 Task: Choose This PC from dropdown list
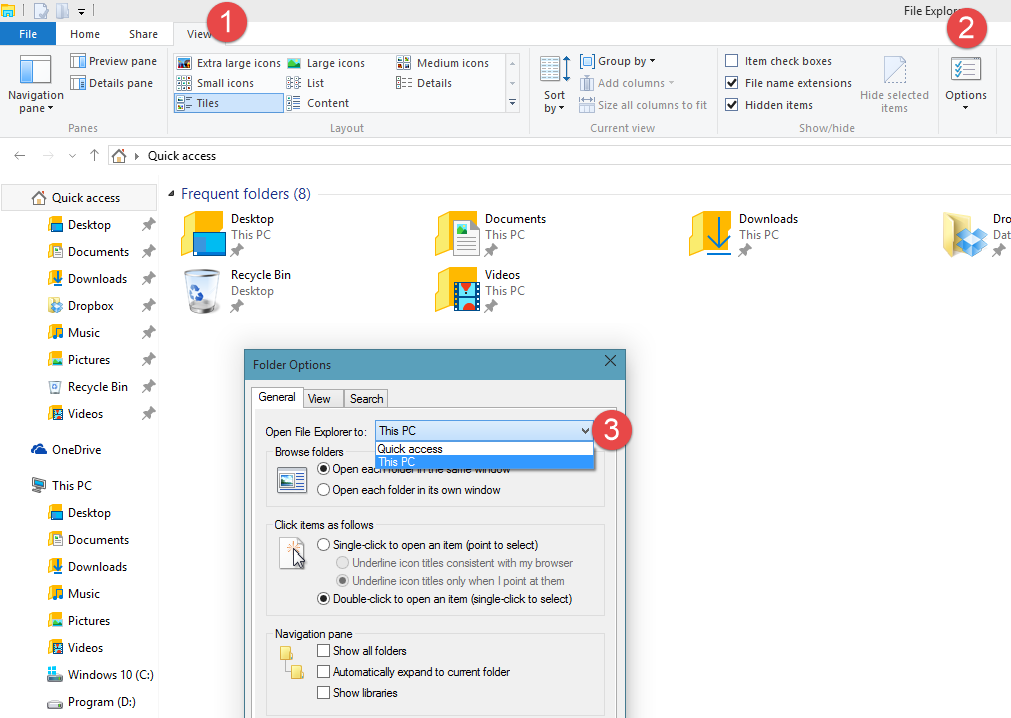484,461
